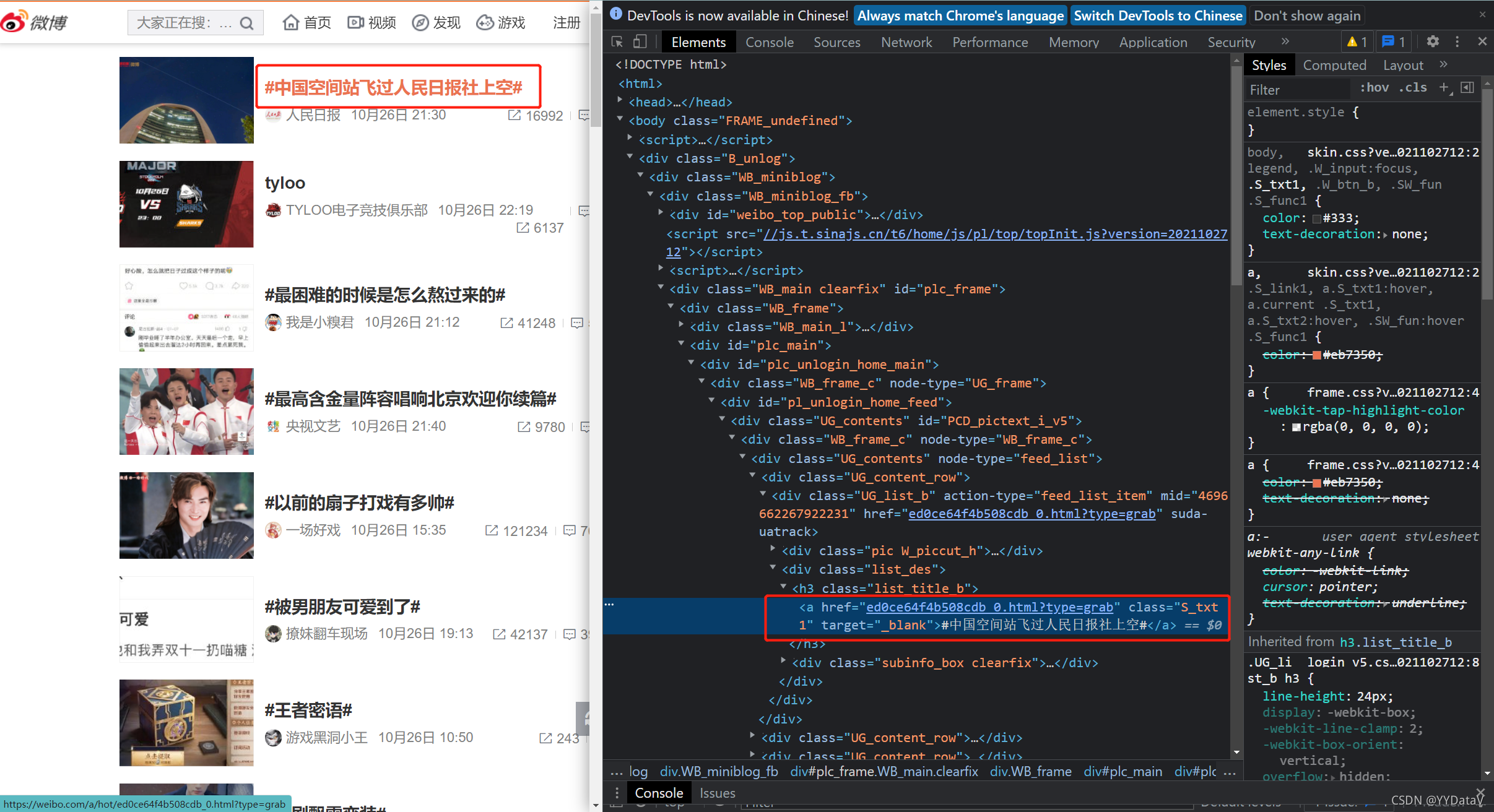Toggle the :hov element state panel
Image resolution: width=1494 pixels, height=812 pixels.
1375,88
